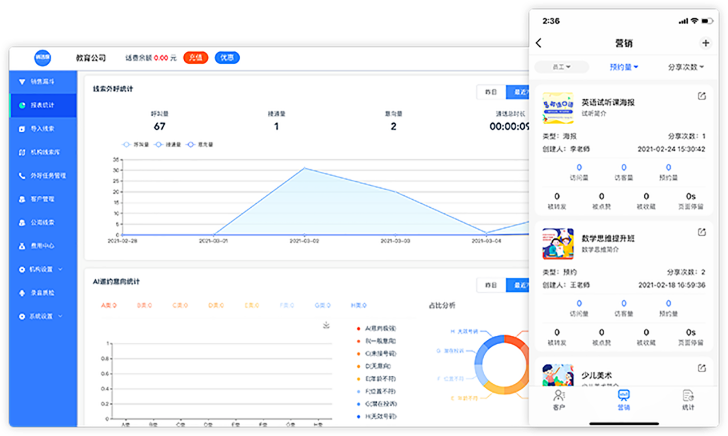Open the 数学思维提升班 card title
The height and width of the screenshot is (436, 728).
(x=608, y=238)
